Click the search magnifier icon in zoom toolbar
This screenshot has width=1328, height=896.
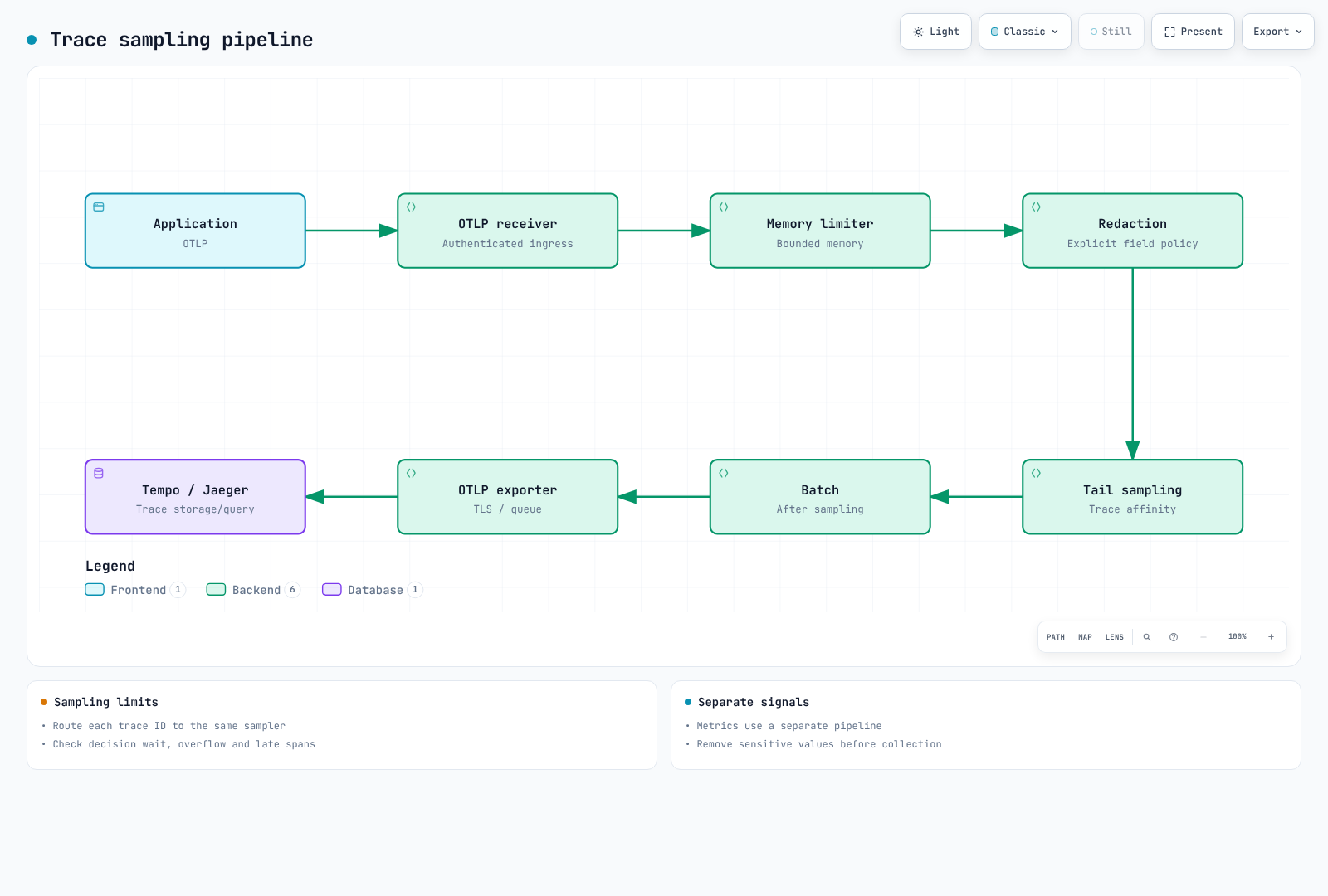[1147, 637]
